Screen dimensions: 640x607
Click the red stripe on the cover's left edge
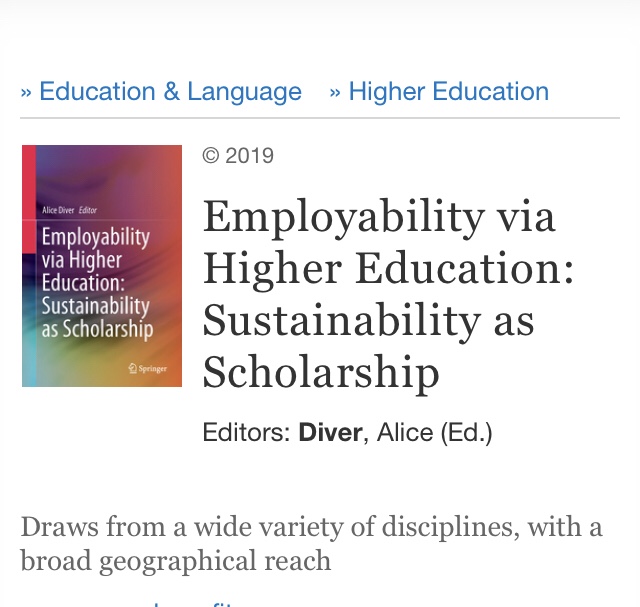click(x=28, y=200)
